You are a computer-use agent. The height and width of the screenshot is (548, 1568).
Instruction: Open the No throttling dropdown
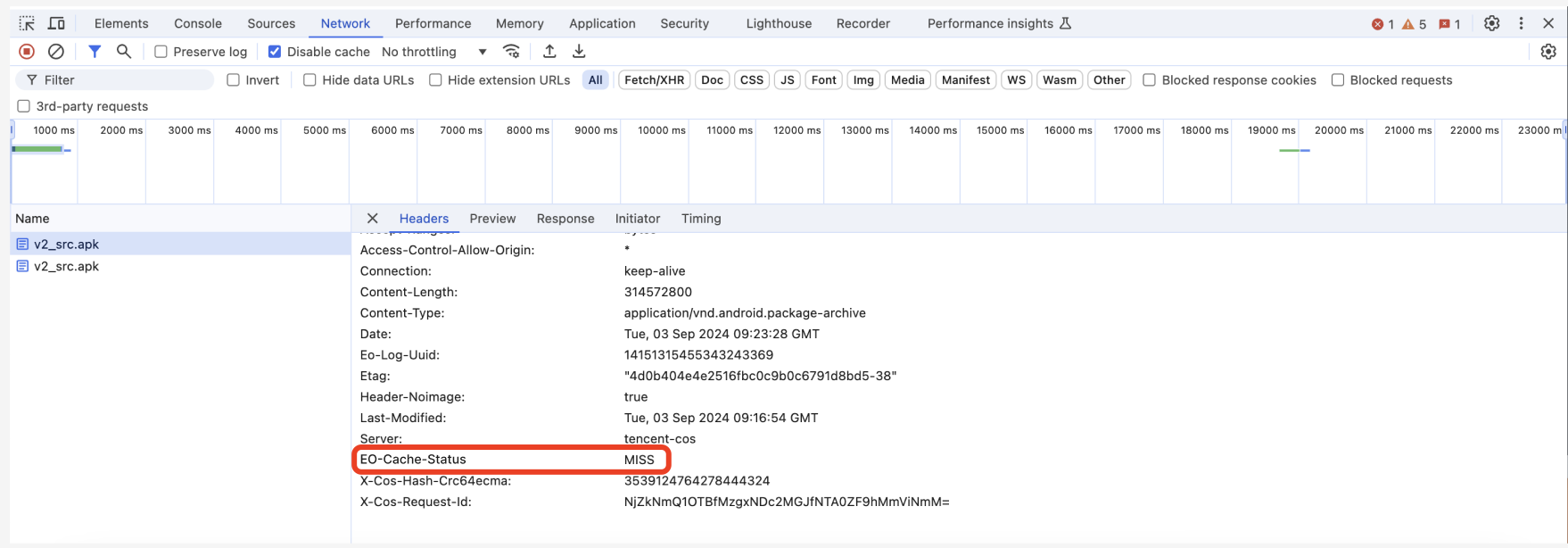(433, 52)
